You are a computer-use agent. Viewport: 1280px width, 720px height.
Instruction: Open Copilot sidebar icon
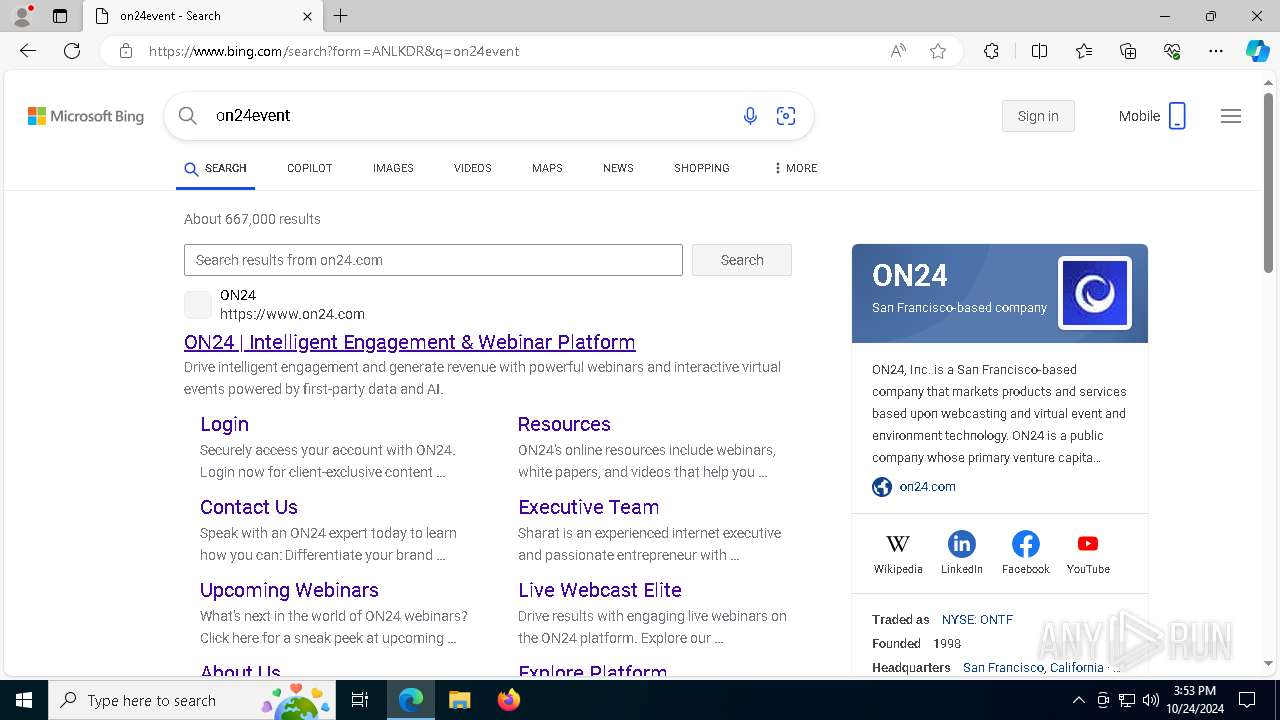point(1257,51)
